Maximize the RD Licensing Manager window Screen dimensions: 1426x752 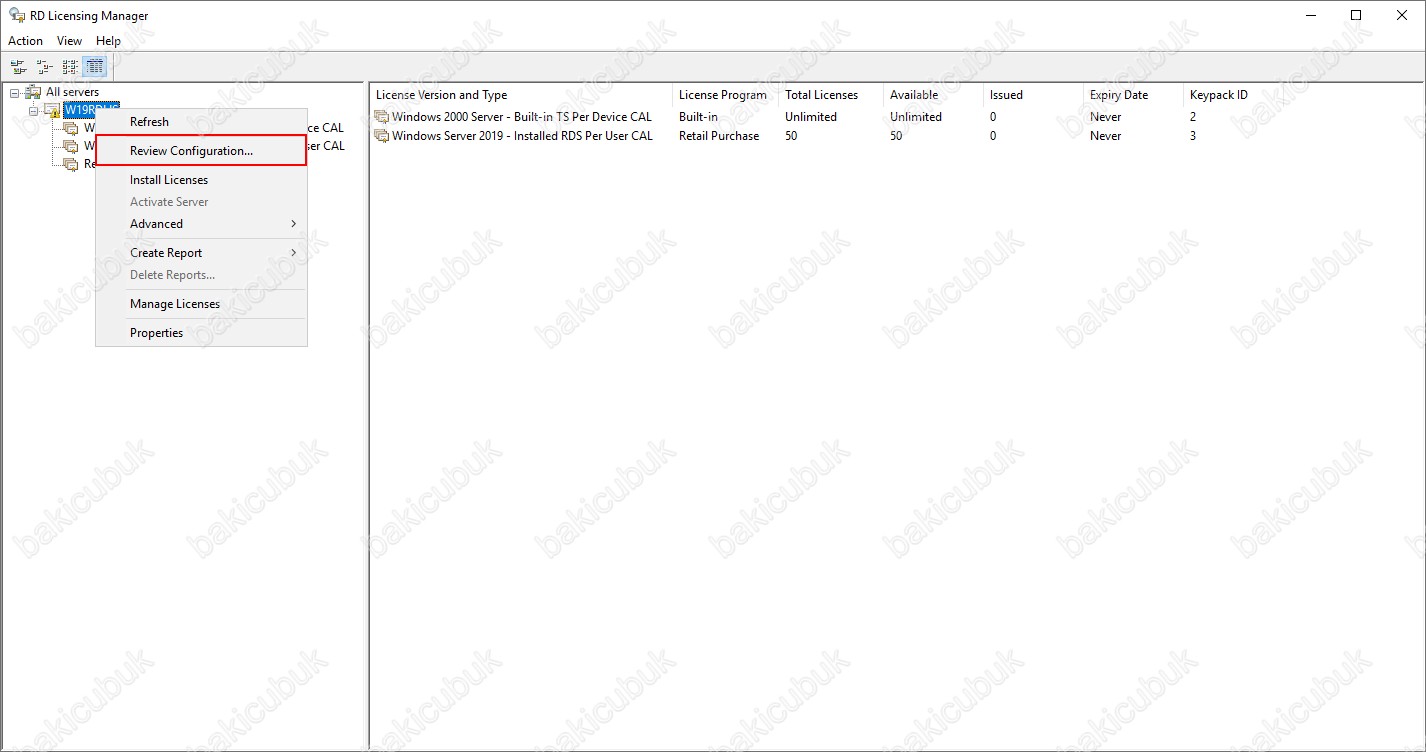[x=1356, y=15]
